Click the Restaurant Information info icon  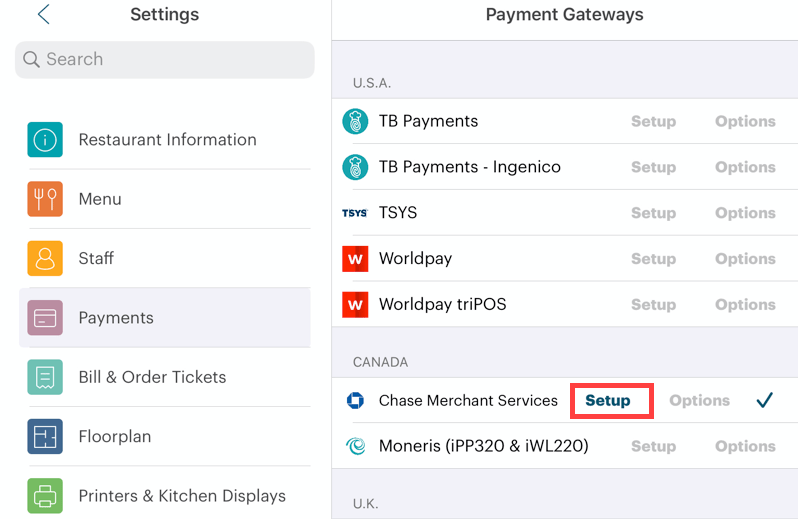[x=45, y=140]
